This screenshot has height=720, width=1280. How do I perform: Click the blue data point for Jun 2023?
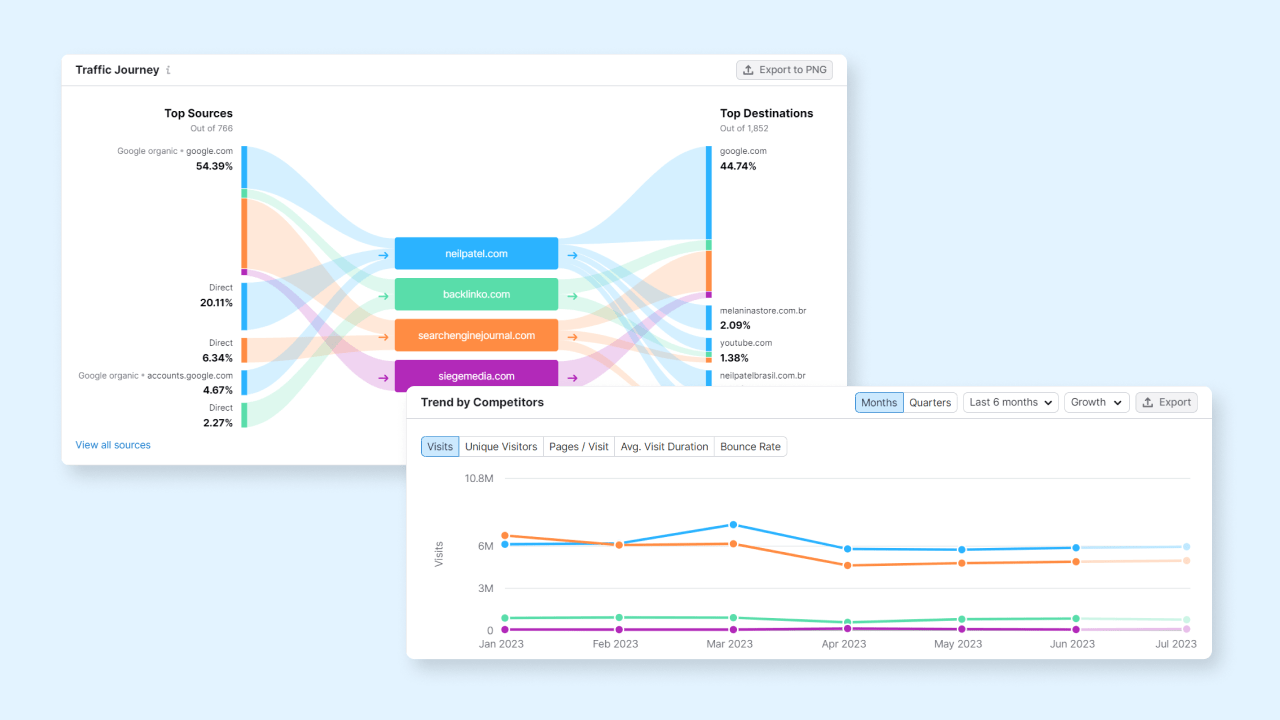[x=1076, y=548]
